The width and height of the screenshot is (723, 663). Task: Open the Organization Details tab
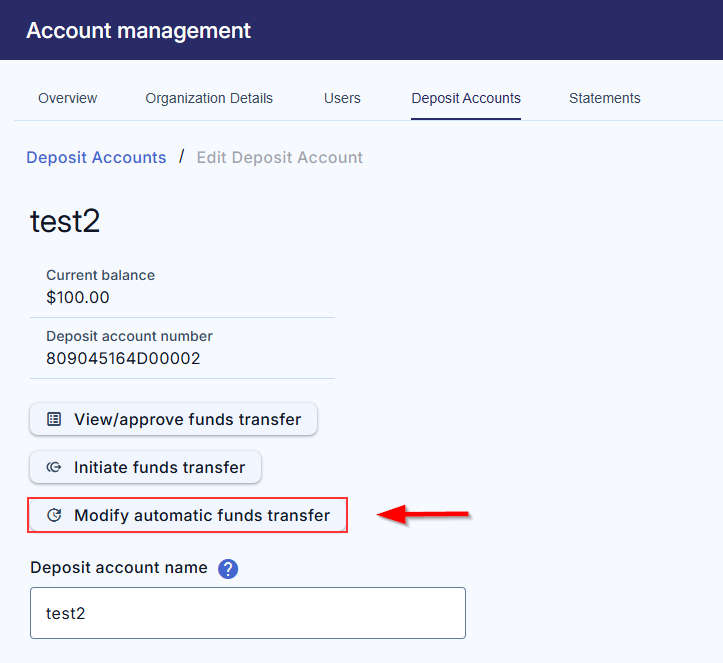(209, 98)
